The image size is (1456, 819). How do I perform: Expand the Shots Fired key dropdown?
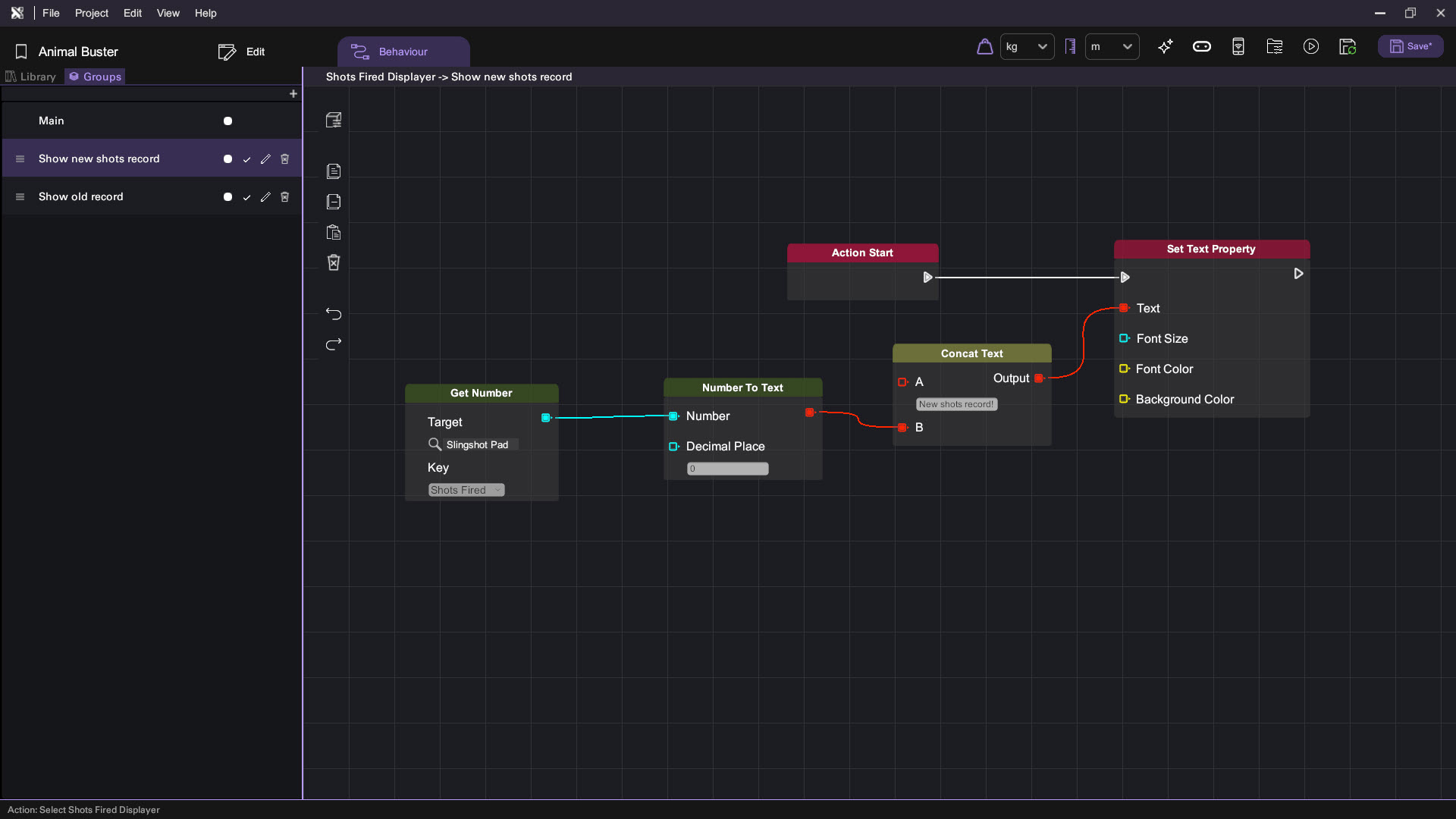click(466, 490)
